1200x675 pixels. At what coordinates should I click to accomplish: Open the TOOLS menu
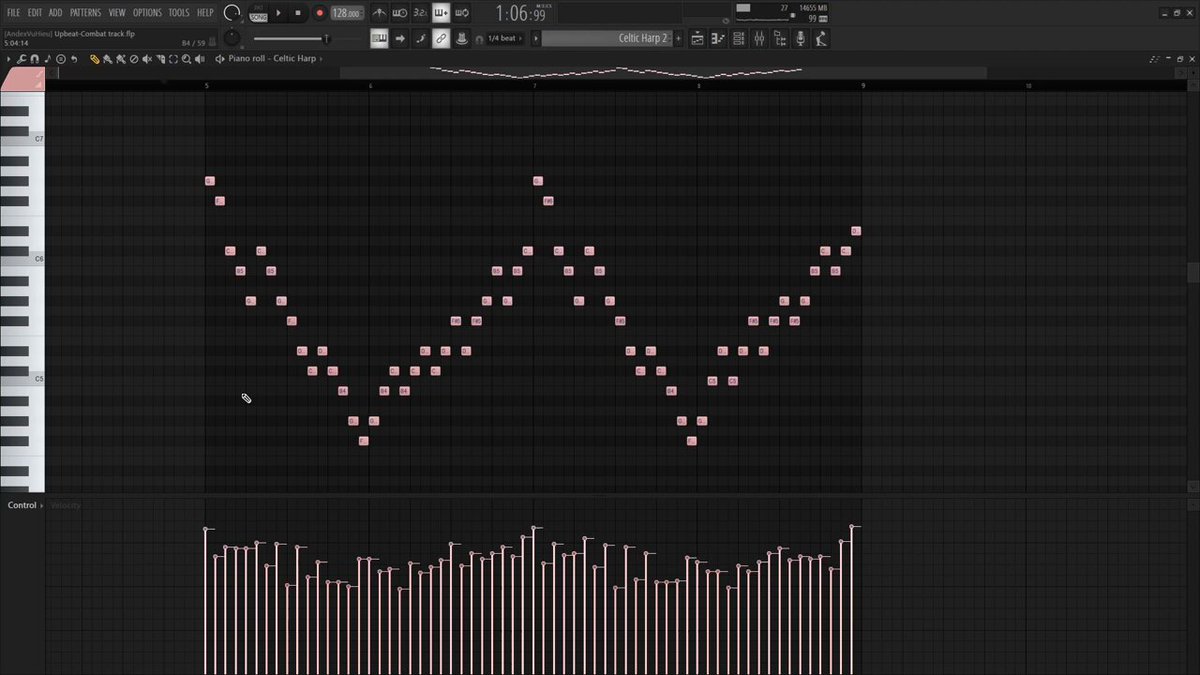179,13
